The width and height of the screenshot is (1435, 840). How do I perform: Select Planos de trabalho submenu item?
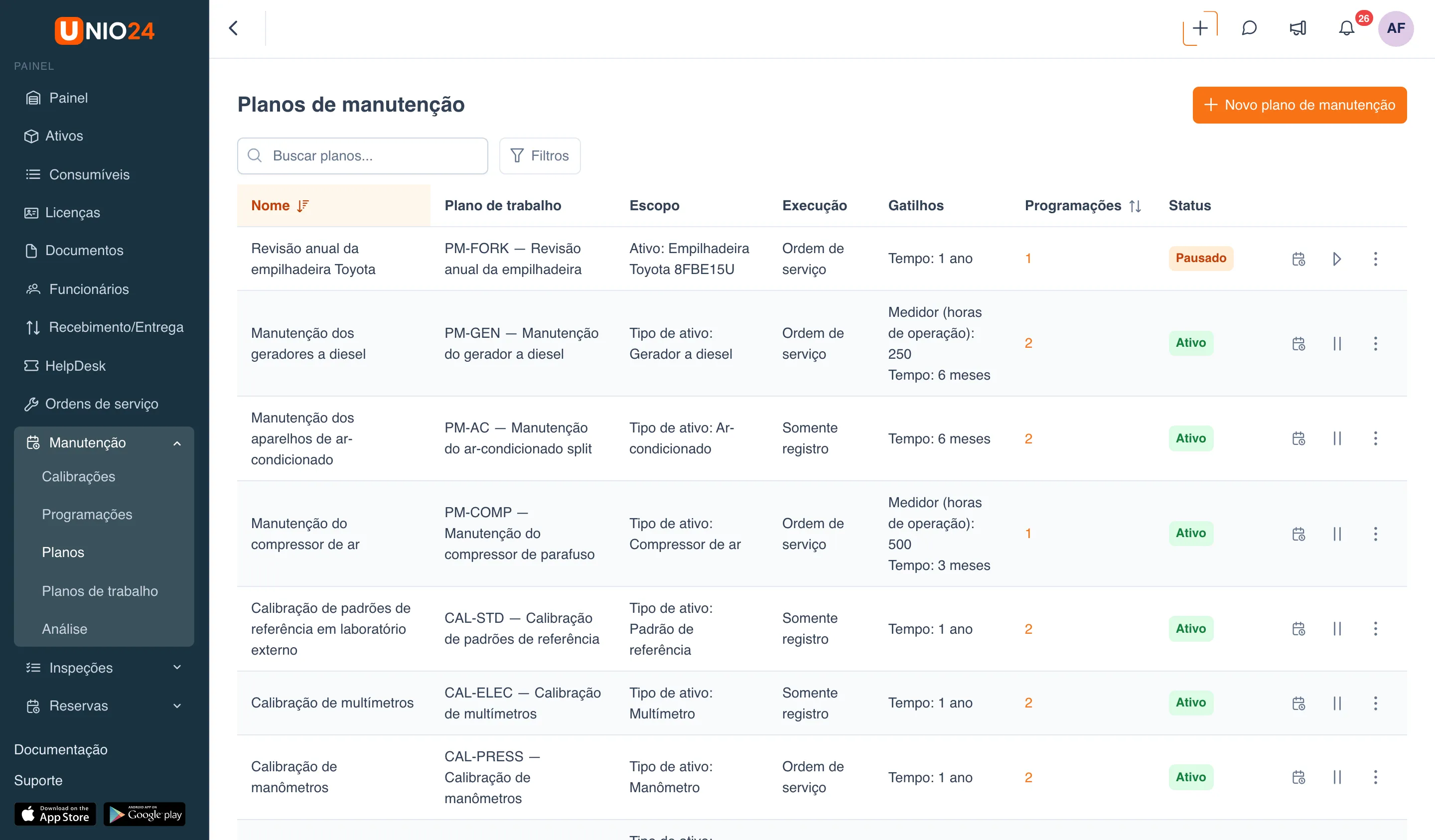(100, 591)
